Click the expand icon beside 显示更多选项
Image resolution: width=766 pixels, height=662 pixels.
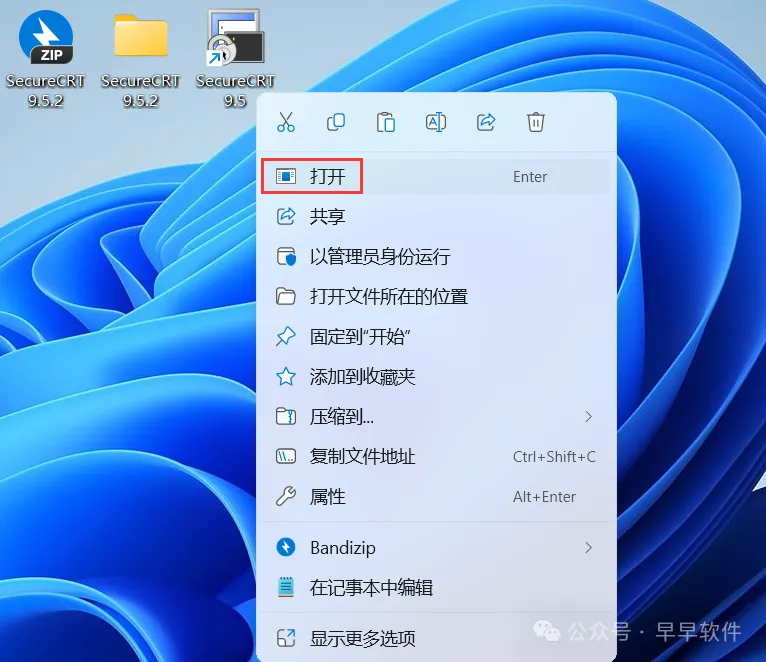[x=286, y=639]
